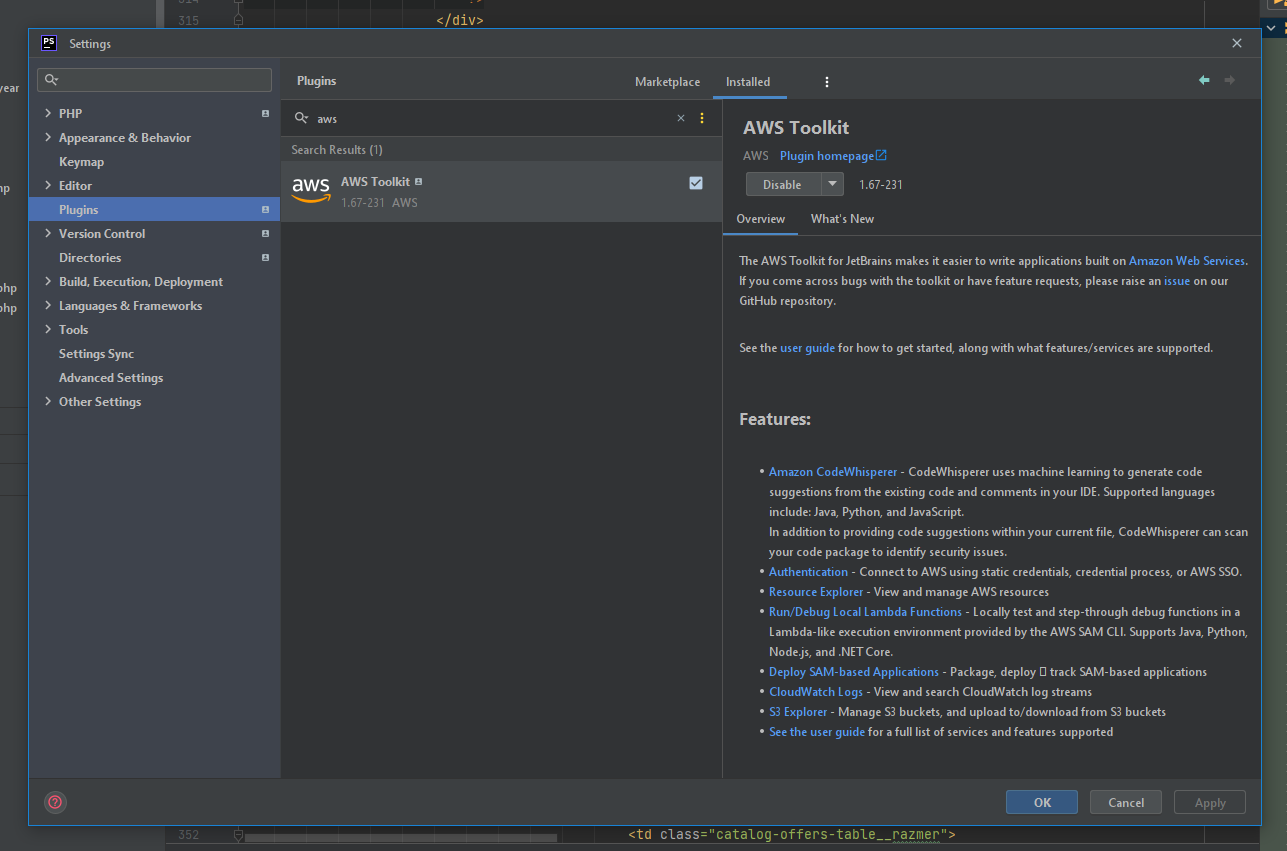The height and width of the screenshot is (851, 1287).
Task: Click the Search Results (1) label
Action: pos(337,150)
